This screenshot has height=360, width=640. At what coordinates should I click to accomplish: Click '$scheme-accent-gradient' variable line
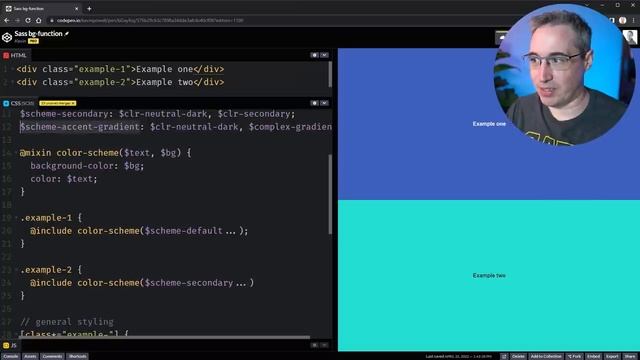[176, 127]
